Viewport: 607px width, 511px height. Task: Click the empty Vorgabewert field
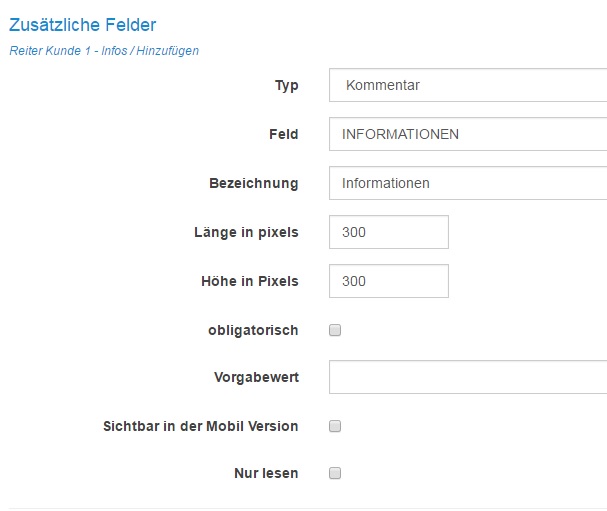[467, 378]
